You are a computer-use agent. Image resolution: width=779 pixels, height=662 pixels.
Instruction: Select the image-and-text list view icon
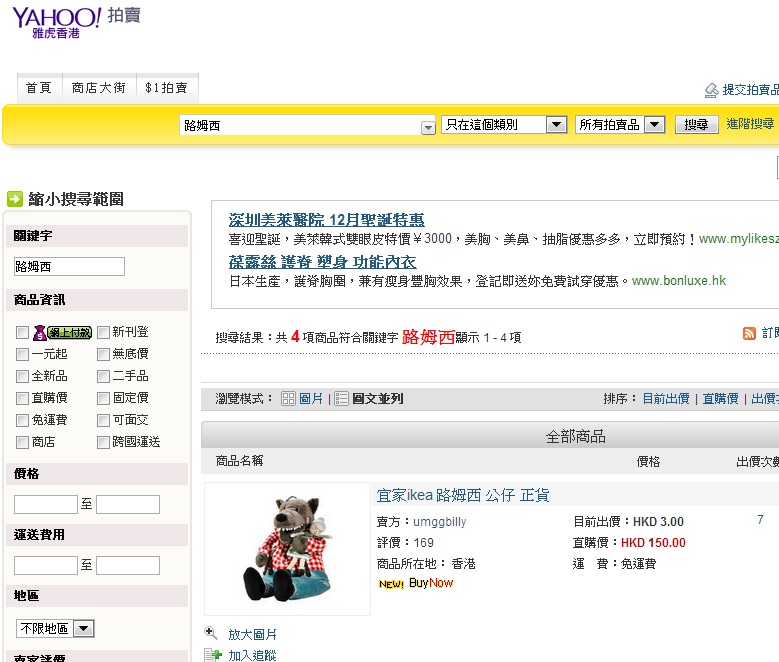(341, 398)
